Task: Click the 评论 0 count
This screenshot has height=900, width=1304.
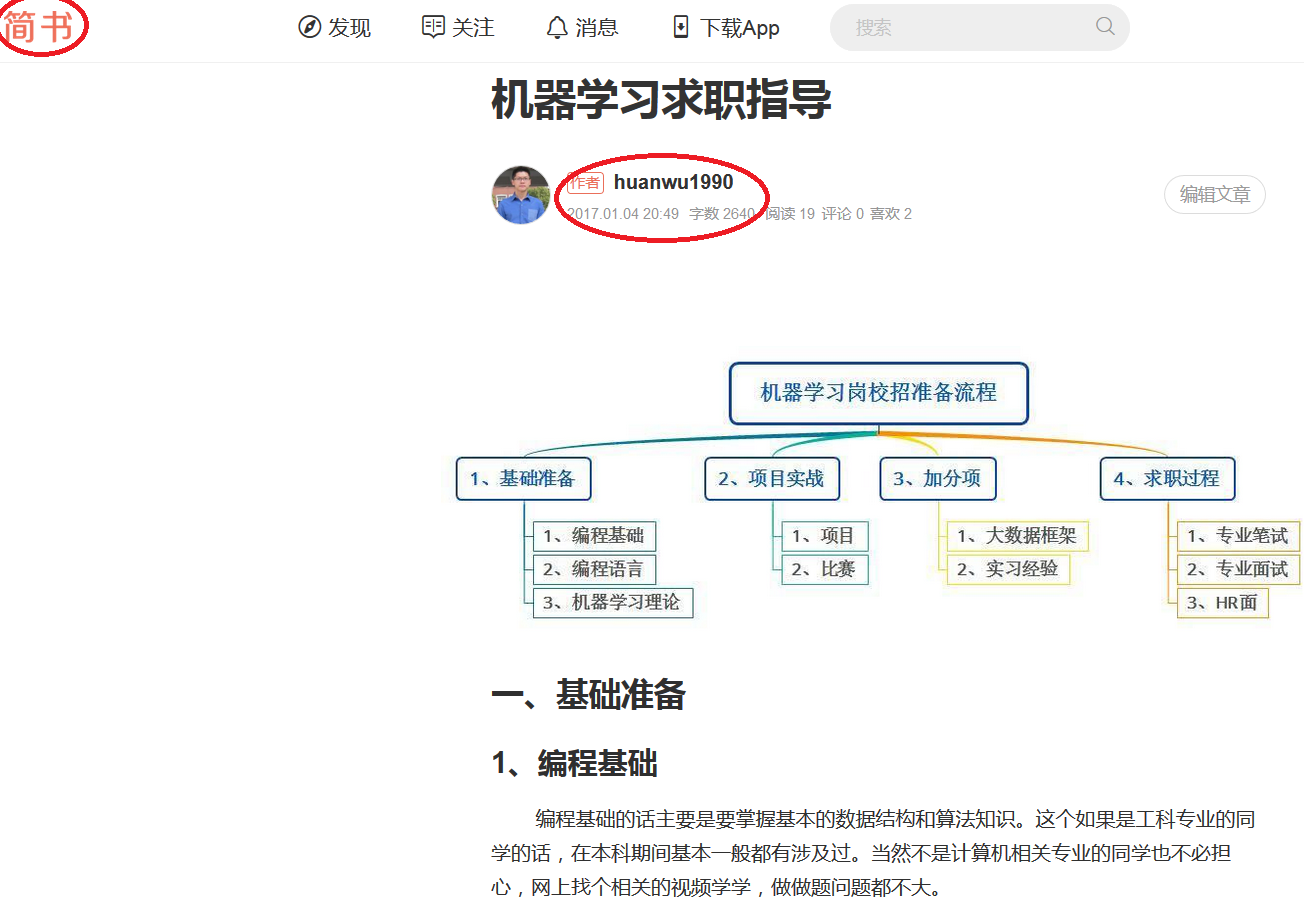Action: tap(843, 214)
